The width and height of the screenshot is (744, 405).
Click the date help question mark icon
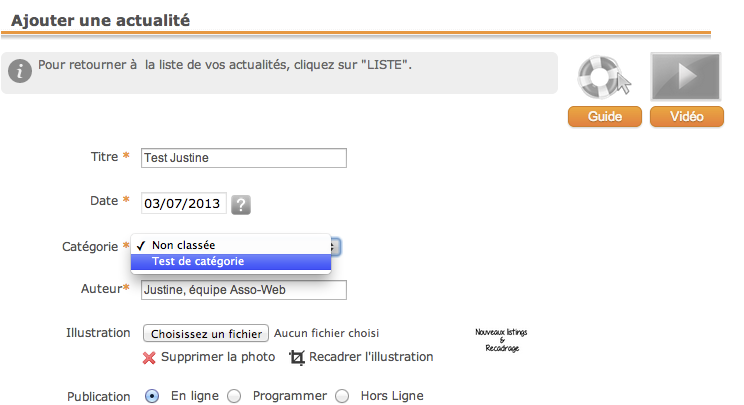tap(241, 205)
